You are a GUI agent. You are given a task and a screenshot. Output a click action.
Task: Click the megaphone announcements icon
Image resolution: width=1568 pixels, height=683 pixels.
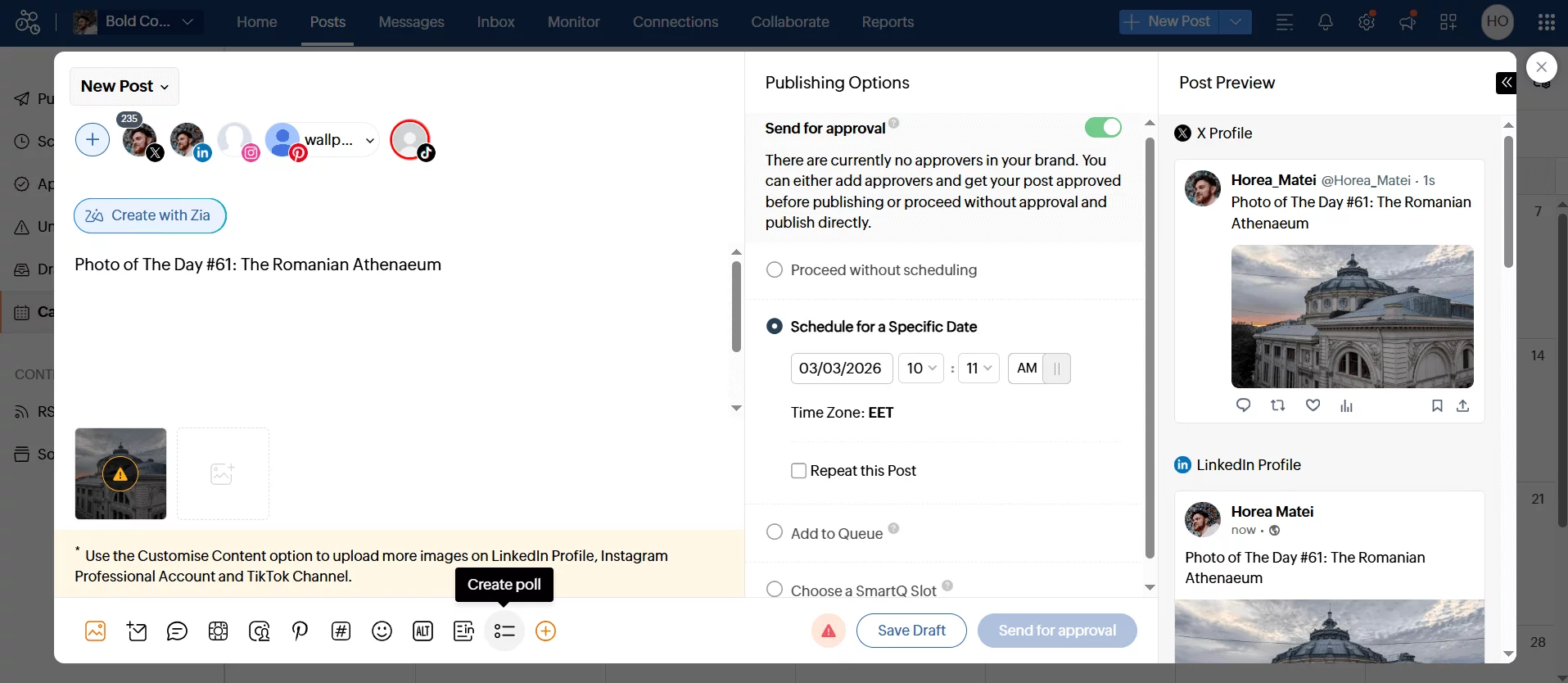click(1408, 22)
